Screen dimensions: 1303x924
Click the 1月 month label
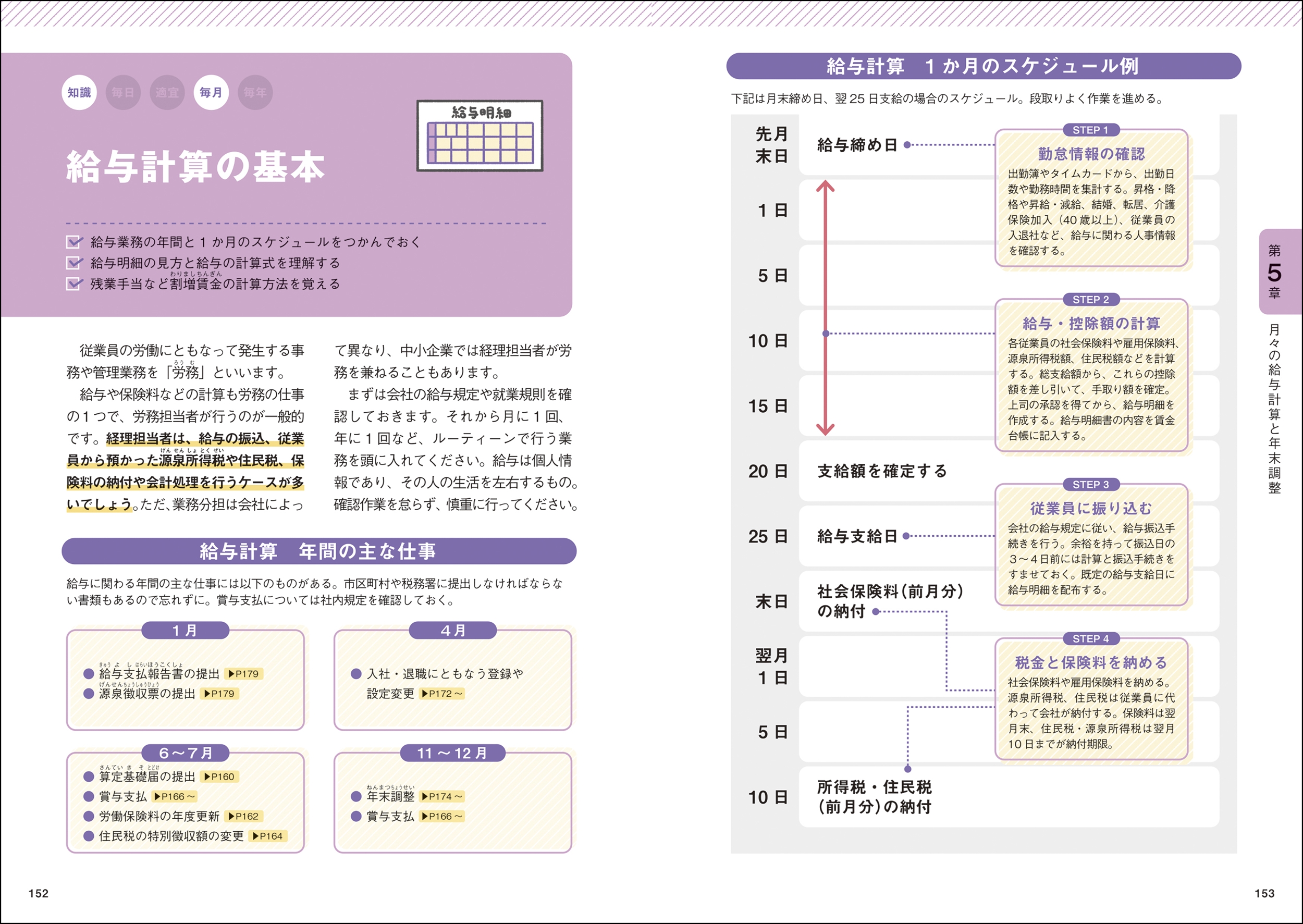pos(185,631)
